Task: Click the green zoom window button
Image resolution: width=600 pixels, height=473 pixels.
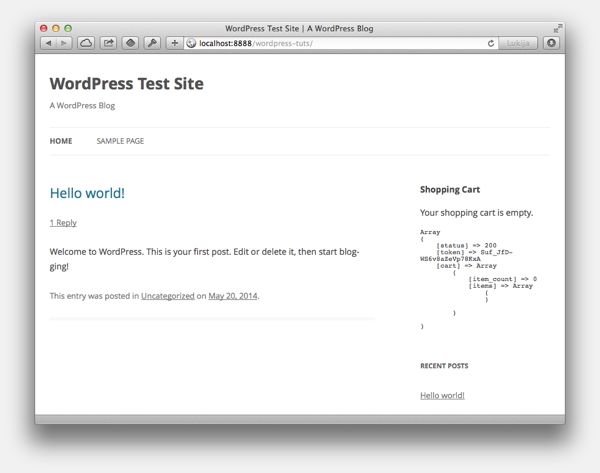Action: (68, 28)
